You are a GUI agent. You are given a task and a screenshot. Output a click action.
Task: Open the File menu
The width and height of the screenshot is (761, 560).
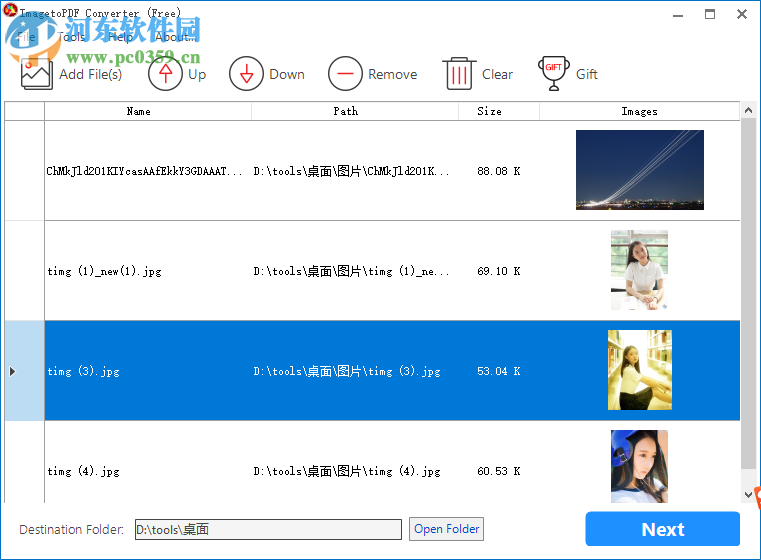click(26, 37)
